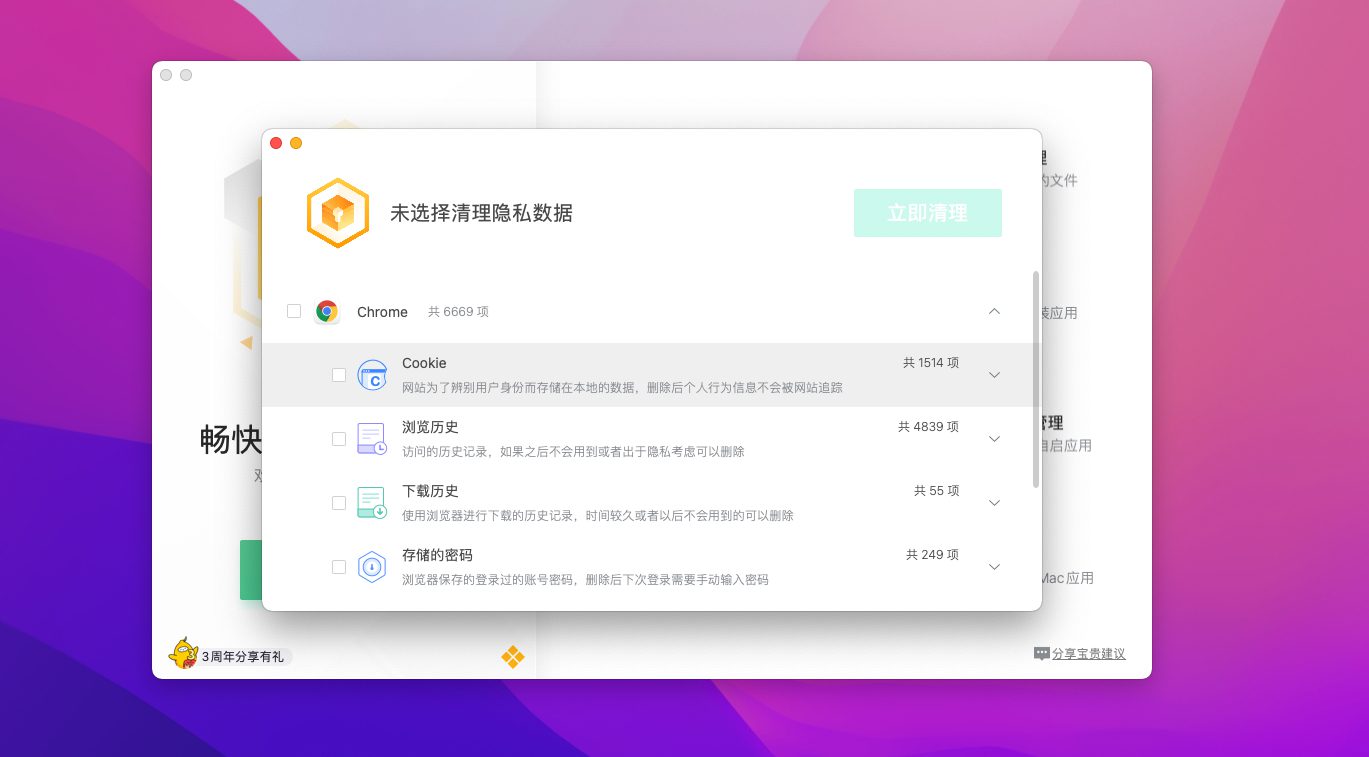Click the Cookie category icon
This screenshot has width=1369, height=757.
[372, 375]
